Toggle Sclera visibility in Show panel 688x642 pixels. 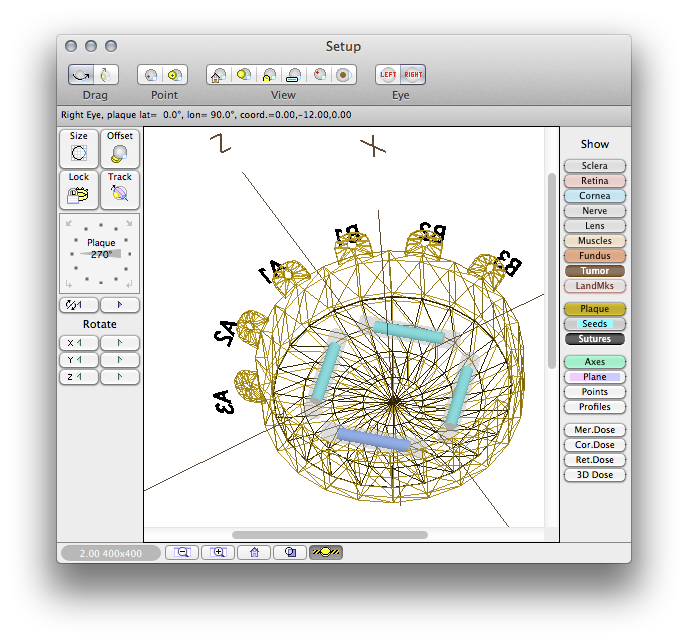[595, 166]
